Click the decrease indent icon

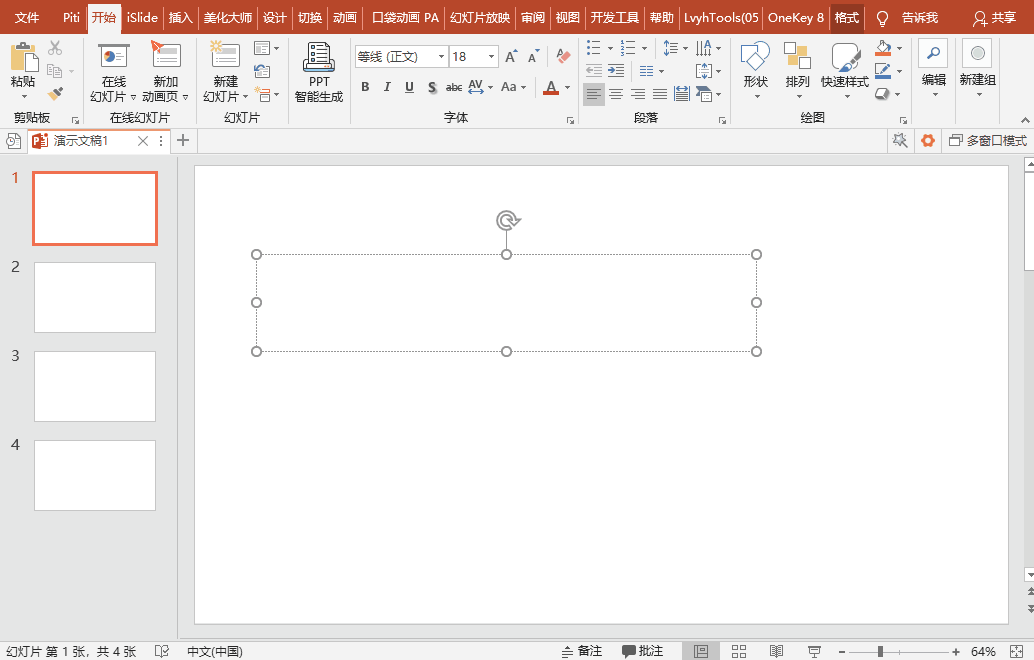click(594, 71)
